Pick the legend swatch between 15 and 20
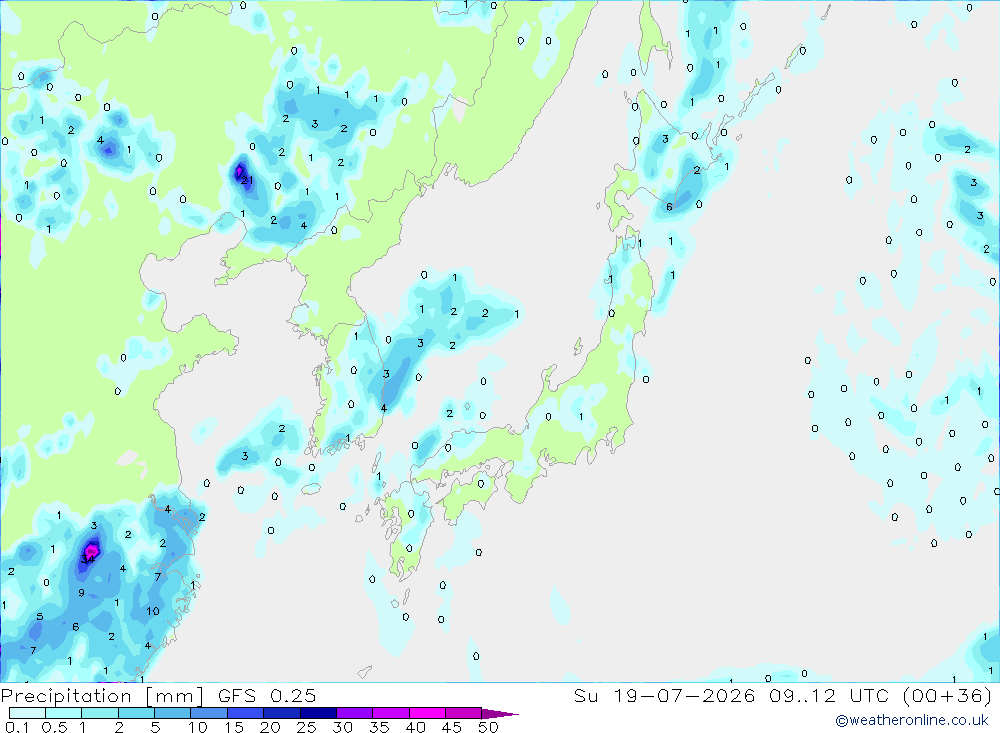 246,713
